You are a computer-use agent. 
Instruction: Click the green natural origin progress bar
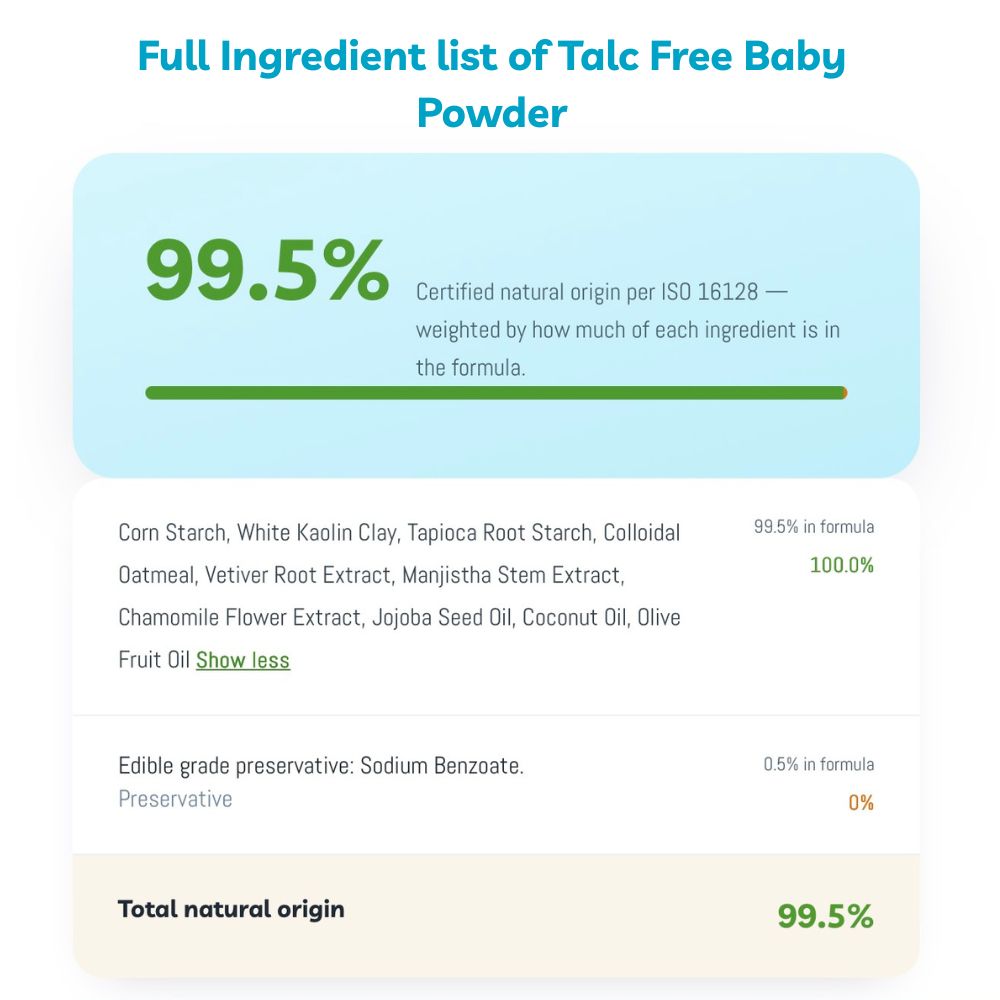click(496, 393)
